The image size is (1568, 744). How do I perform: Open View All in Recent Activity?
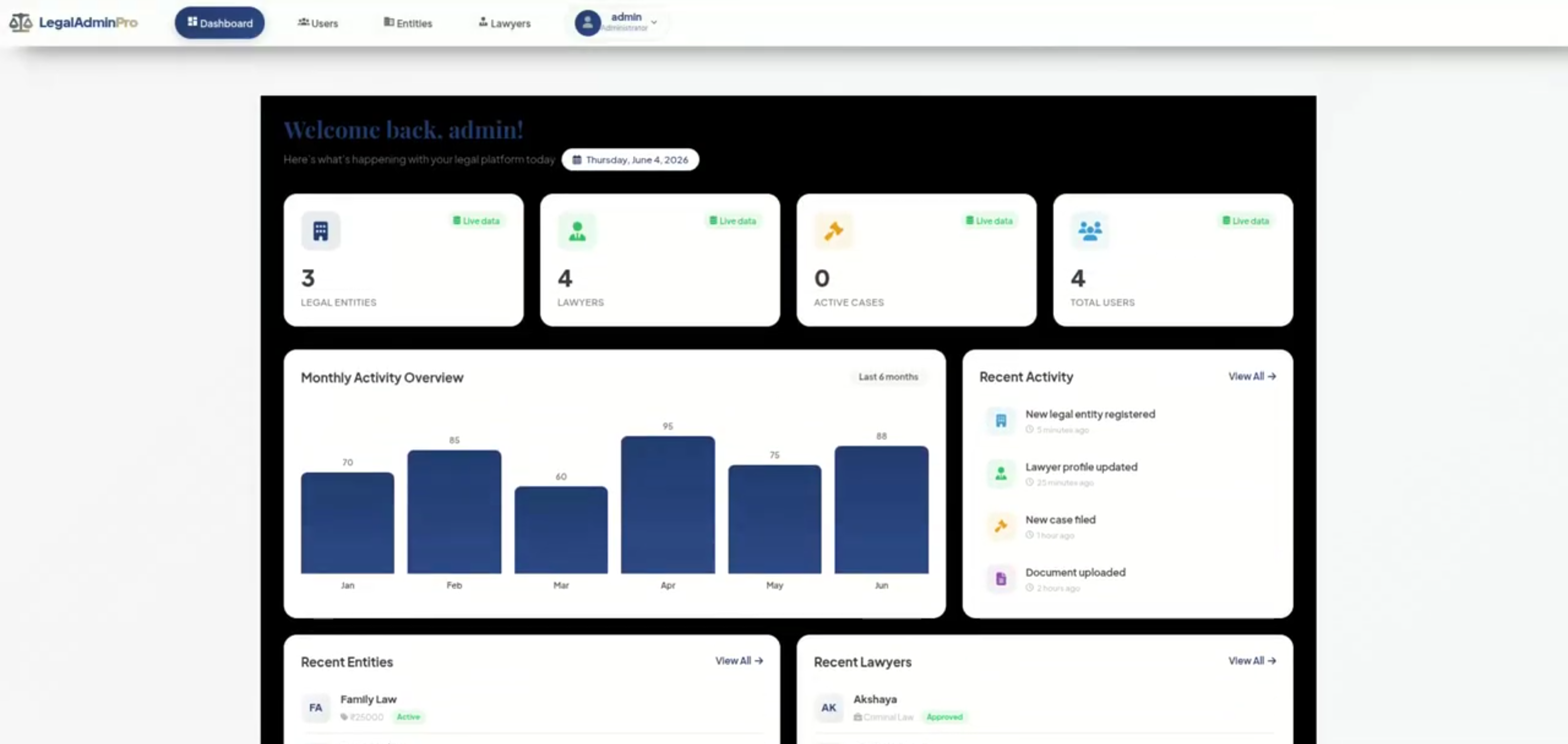click(1251, 377)
